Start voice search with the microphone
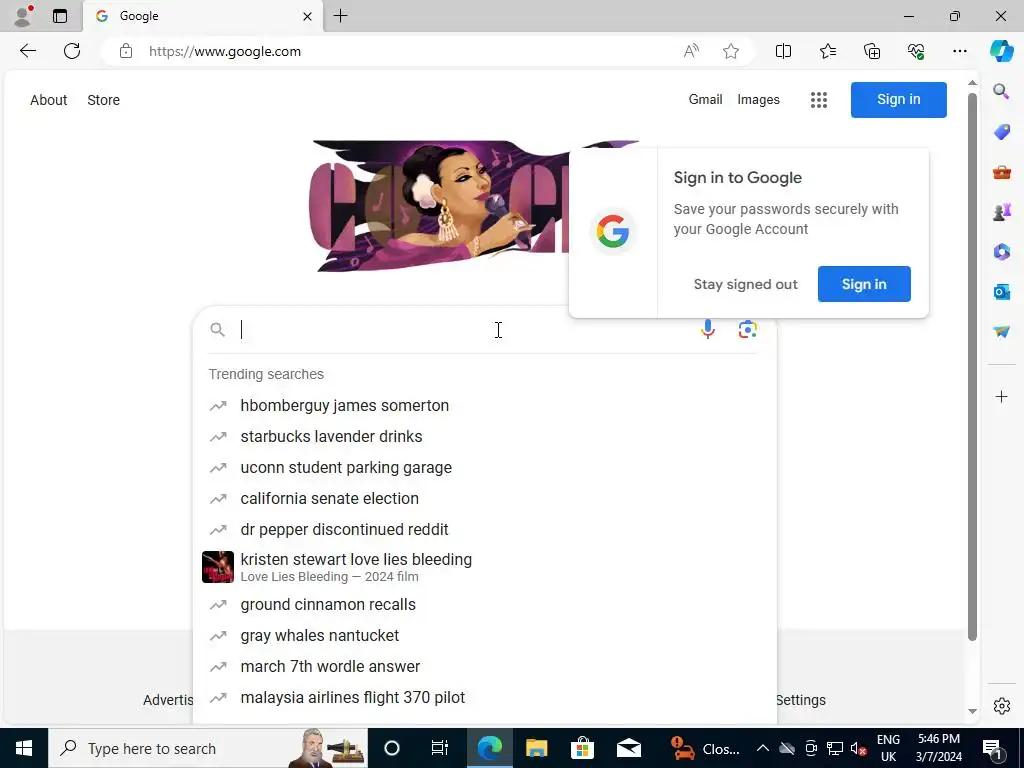1024x768 pixels. (707, 329)
